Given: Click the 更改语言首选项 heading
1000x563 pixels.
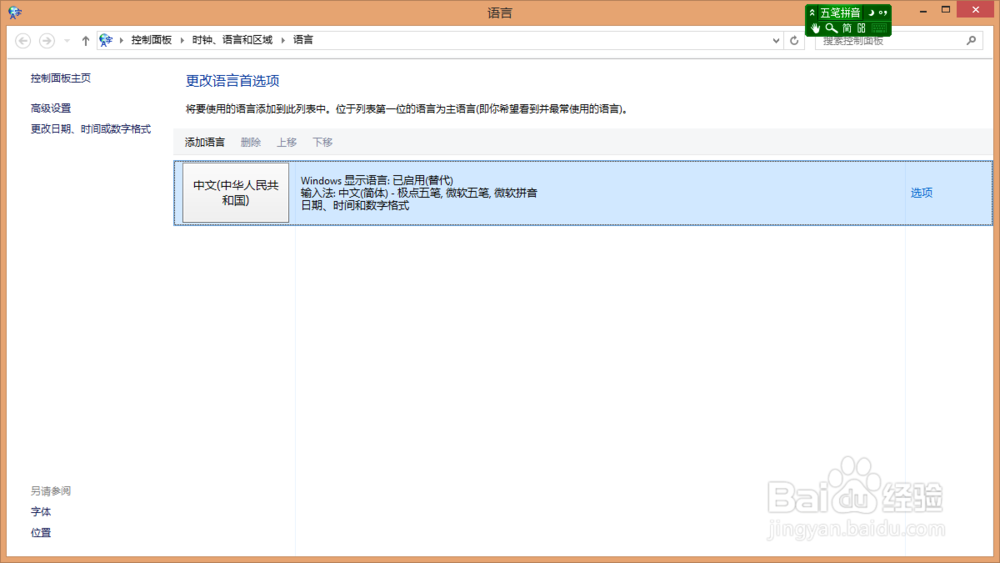Looking at the screenshot, I should 233,81.
